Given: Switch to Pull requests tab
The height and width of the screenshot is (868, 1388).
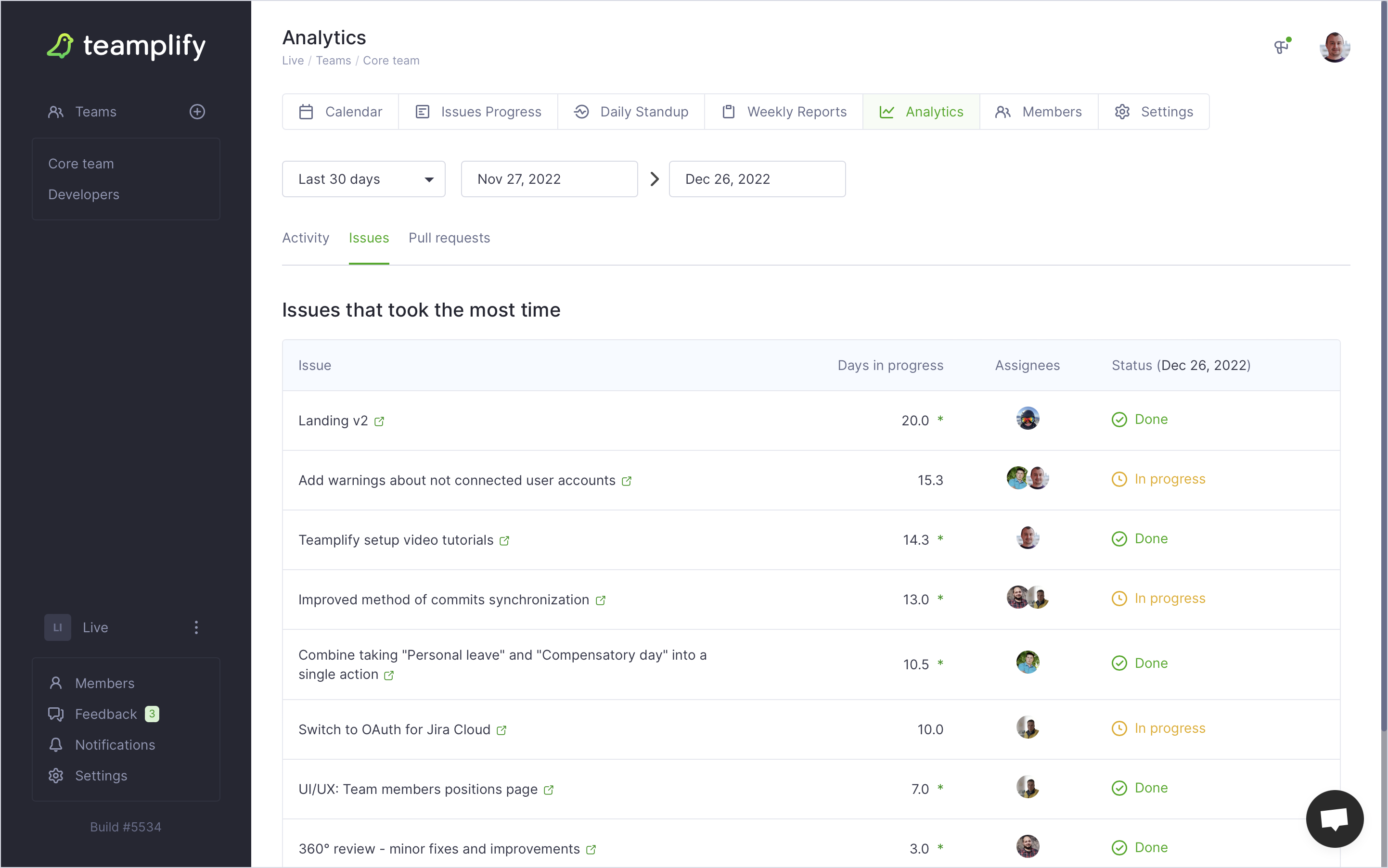Looking at the screenshot, I should point(450,238).
